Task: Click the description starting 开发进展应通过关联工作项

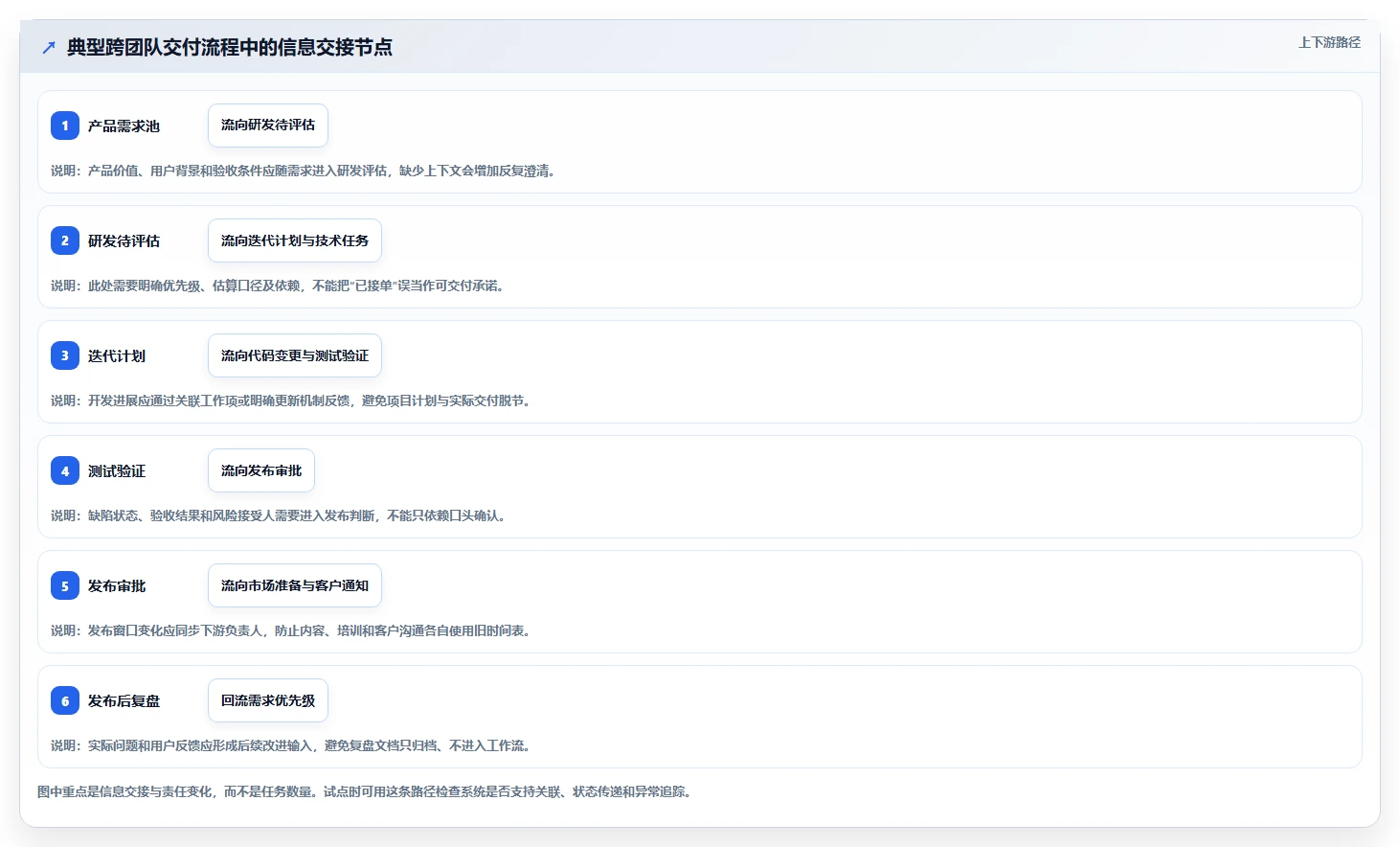Action: coord(291,401)
